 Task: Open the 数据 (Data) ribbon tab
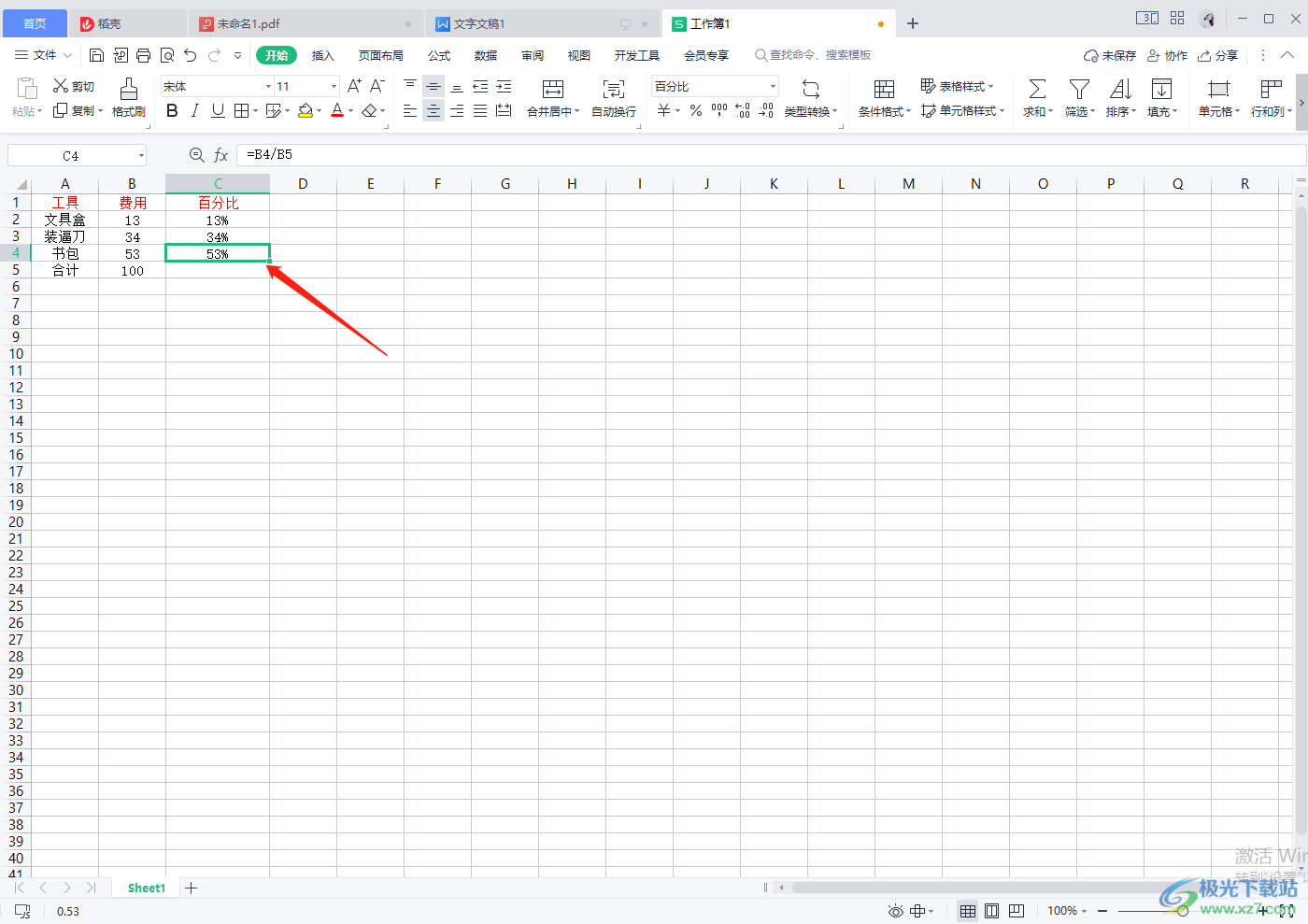coord(486,56)
